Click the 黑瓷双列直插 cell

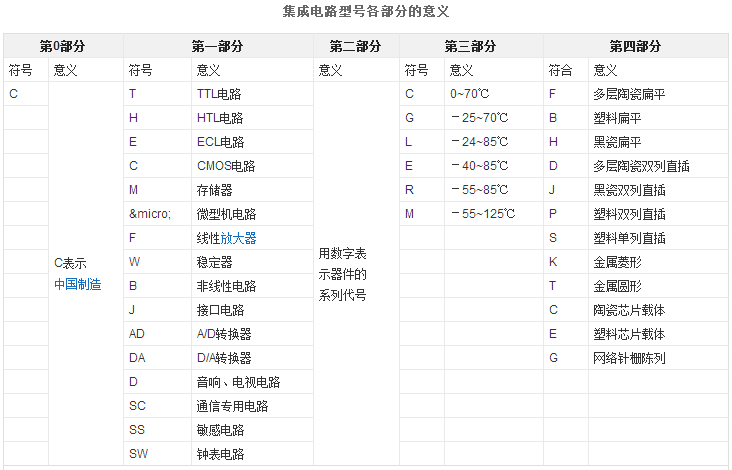tap(658, 190)
